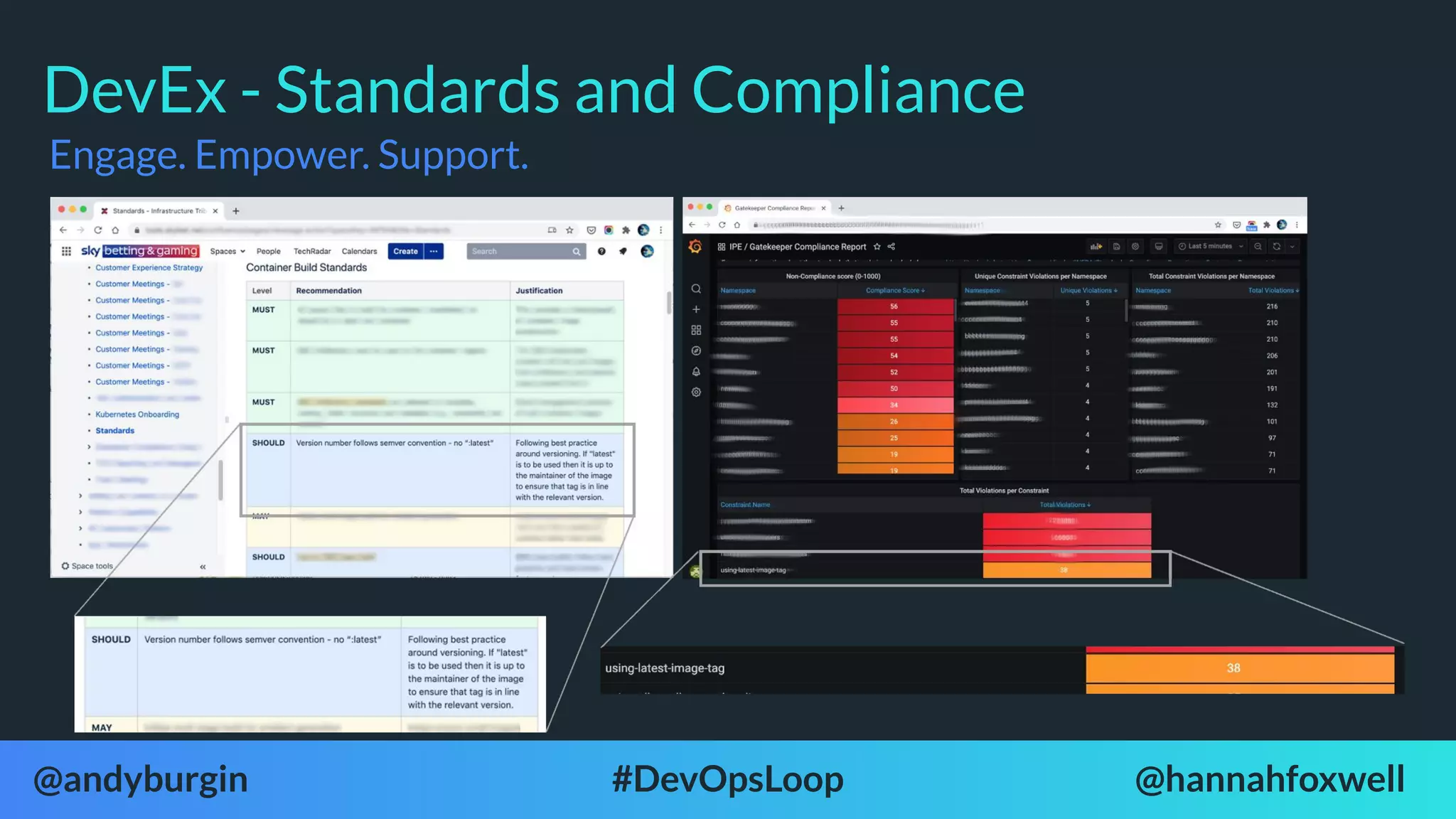Save the Grafana dashboard
The width and height of the screenshot is (1456, 819).
(1116, 247)
